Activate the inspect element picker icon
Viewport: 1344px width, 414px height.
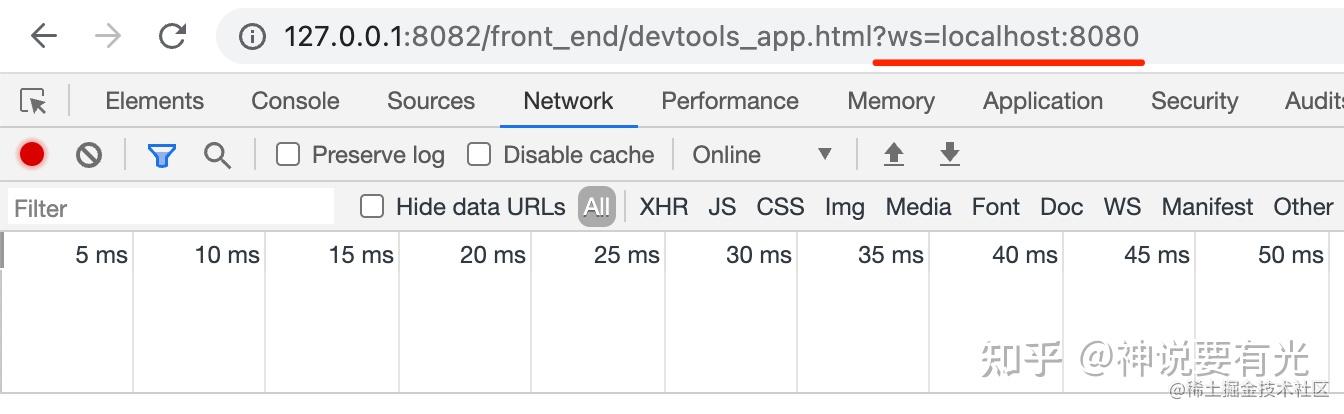coord(33,101)
